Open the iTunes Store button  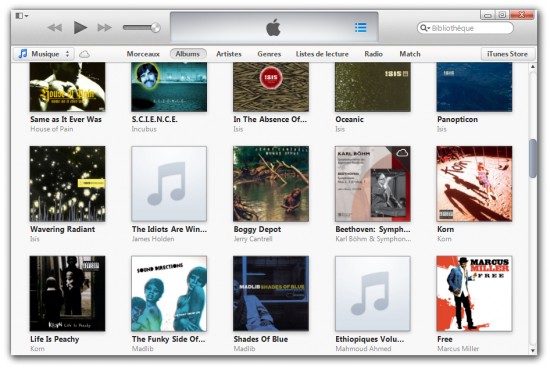[x=507, y=54]
